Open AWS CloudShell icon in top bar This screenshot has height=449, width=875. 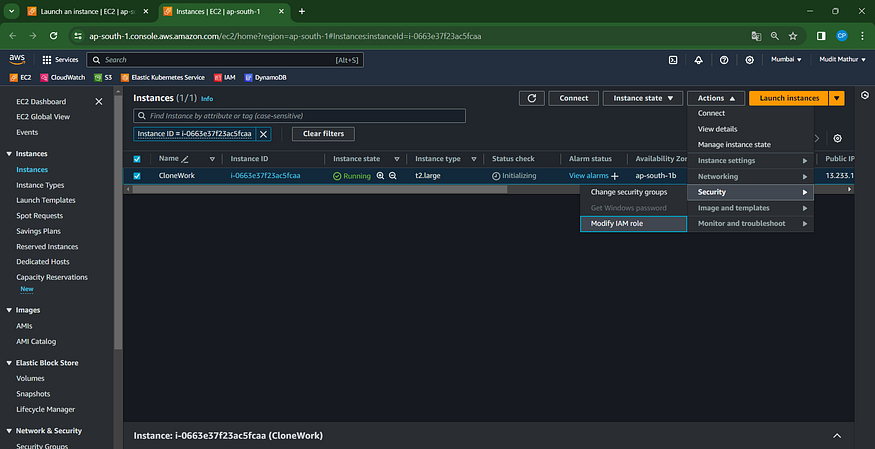[x=673, y=60]
